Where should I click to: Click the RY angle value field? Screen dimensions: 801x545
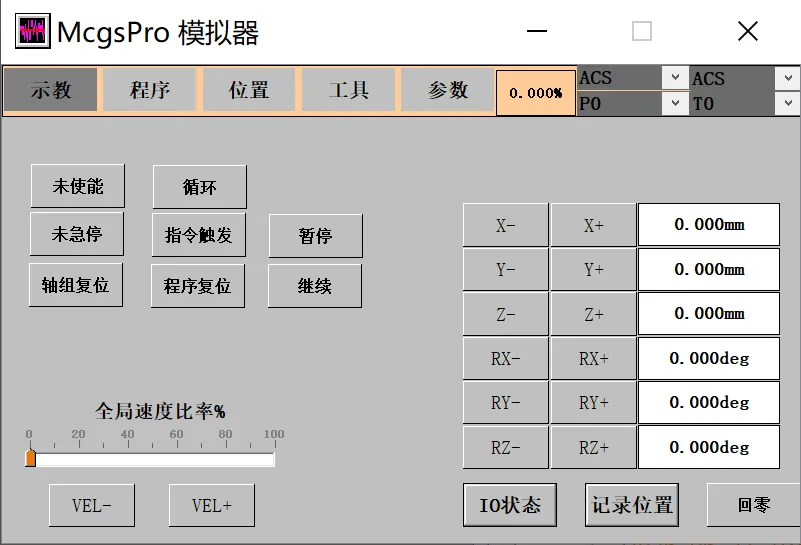pos(709,402)
